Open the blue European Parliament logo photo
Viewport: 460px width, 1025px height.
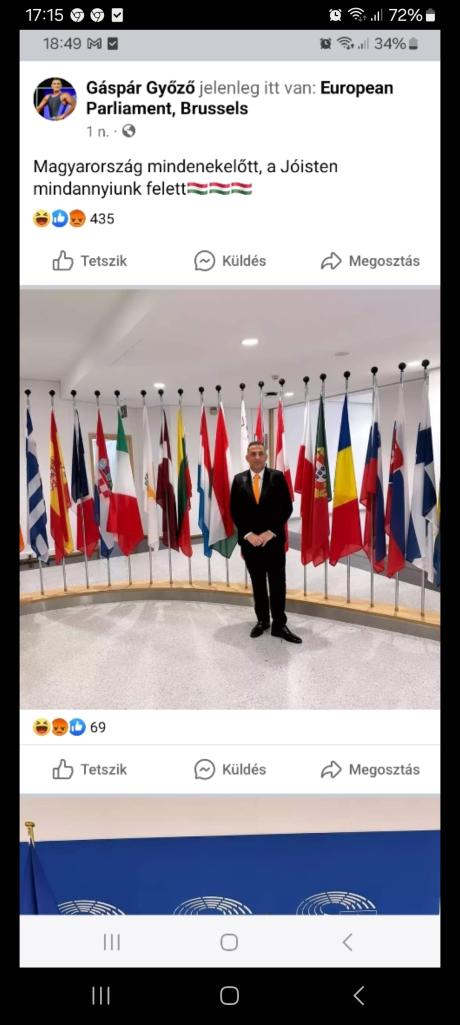coord(230,855)
